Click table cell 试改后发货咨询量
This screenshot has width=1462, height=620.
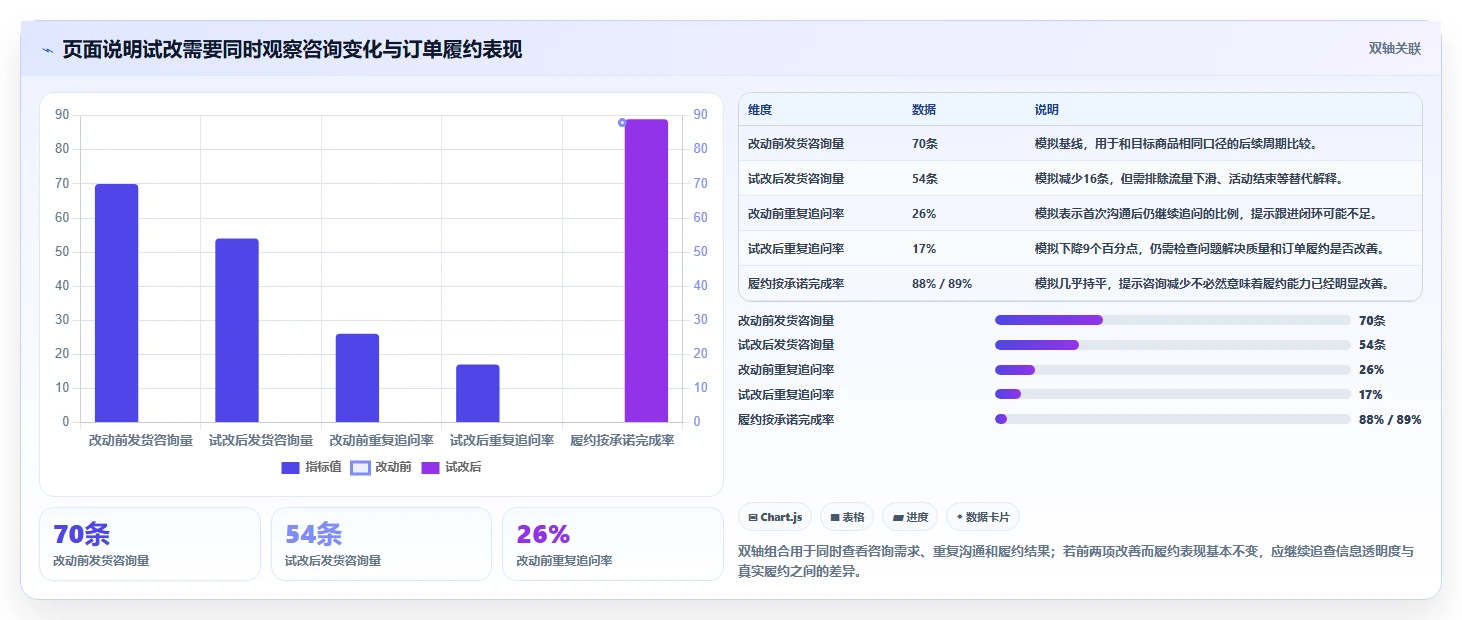(x=796, y=179)
